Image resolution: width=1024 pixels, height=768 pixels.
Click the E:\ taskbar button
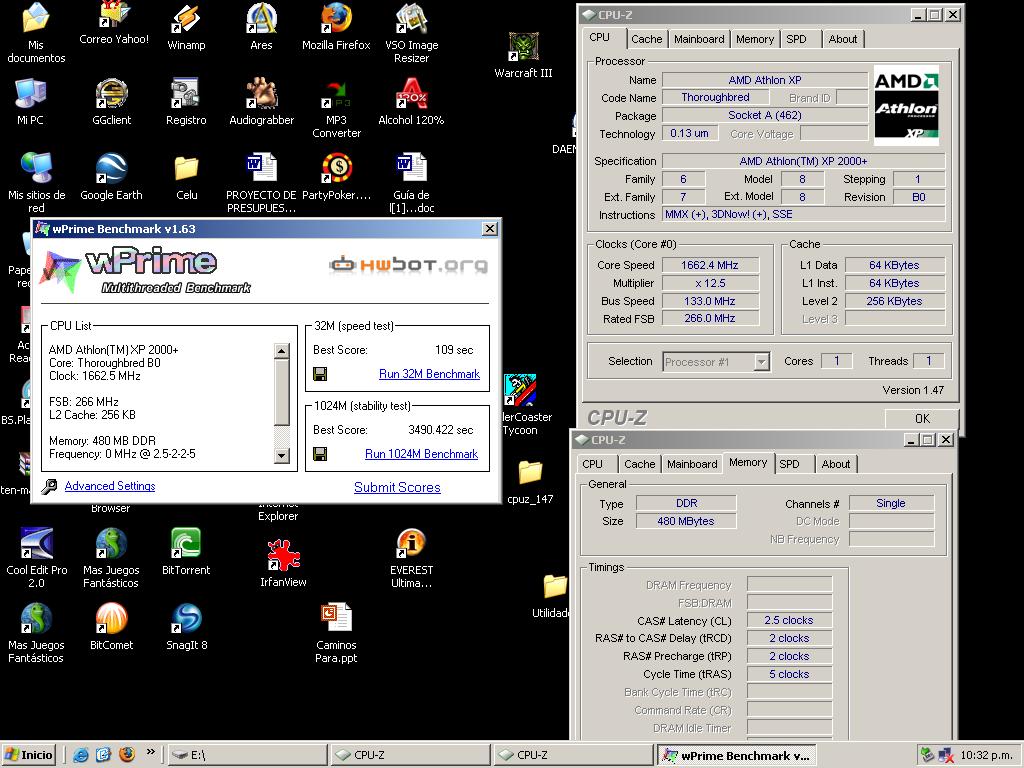pos(248,755)
